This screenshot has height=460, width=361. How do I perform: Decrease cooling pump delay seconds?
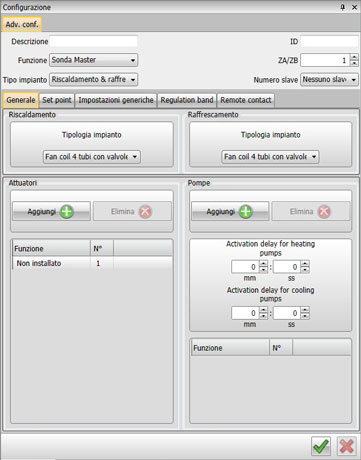coord(305,316)
